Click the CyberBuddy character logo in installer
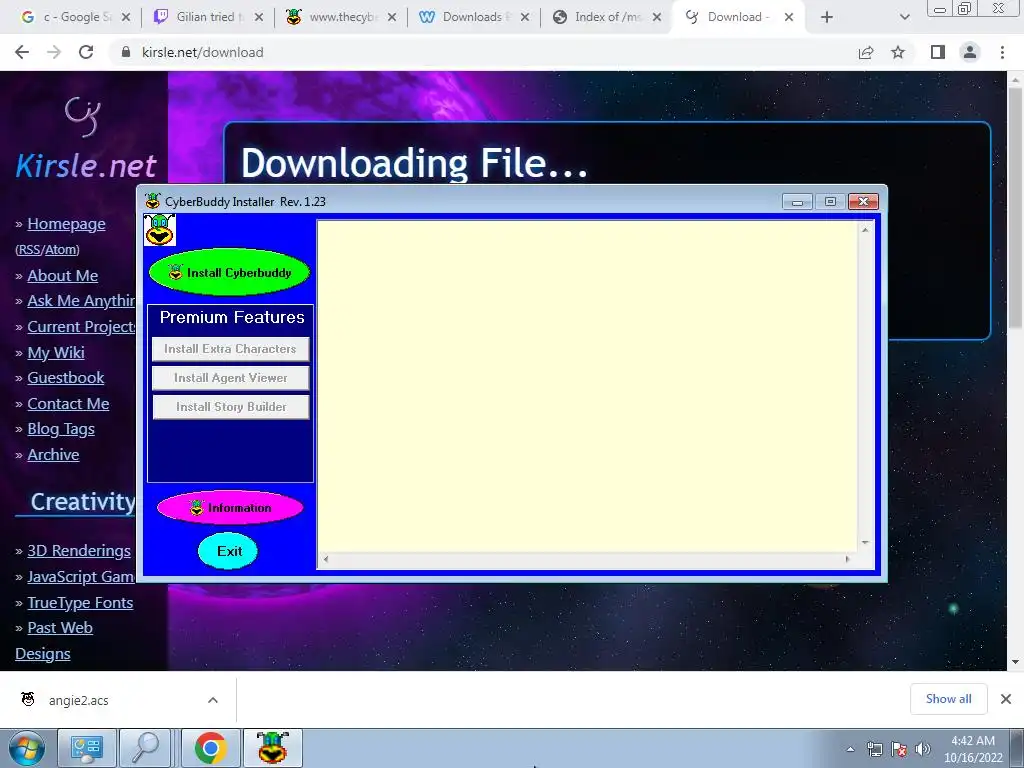This screenshot has height=768, width=1024. point(159,230)
